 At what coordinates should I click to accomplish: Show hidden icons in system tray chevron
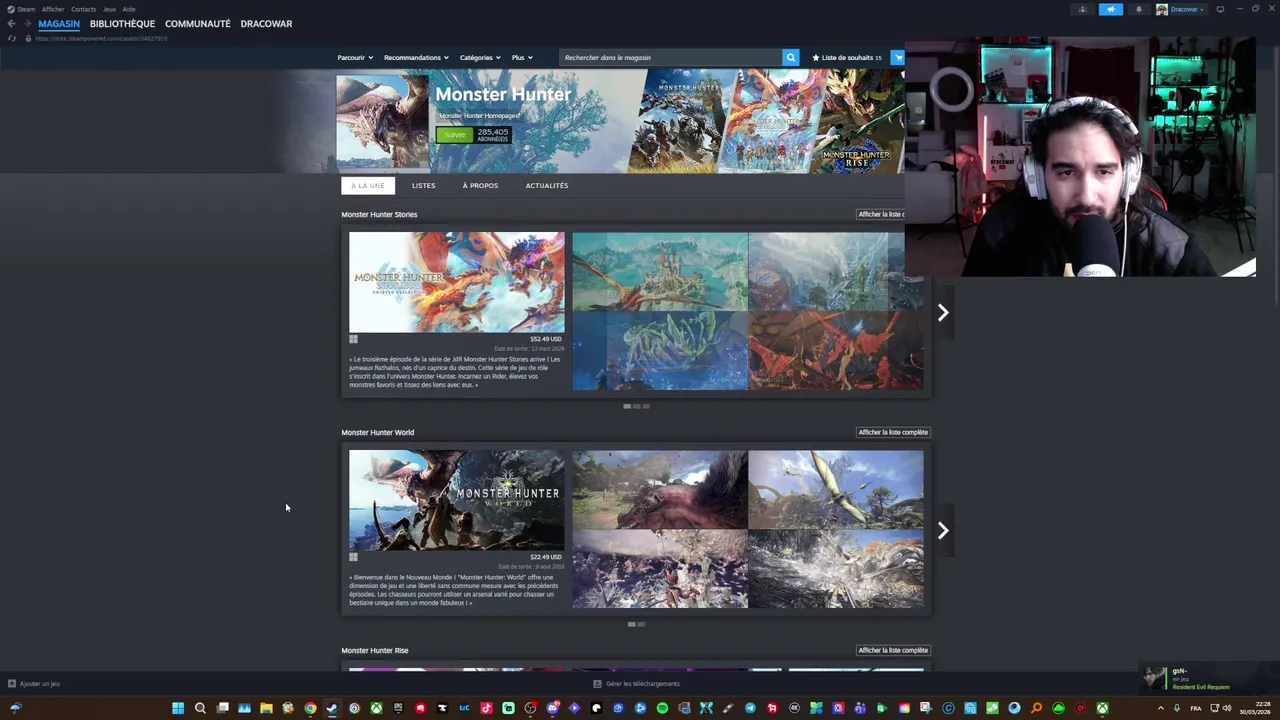tap(1160, 708)
